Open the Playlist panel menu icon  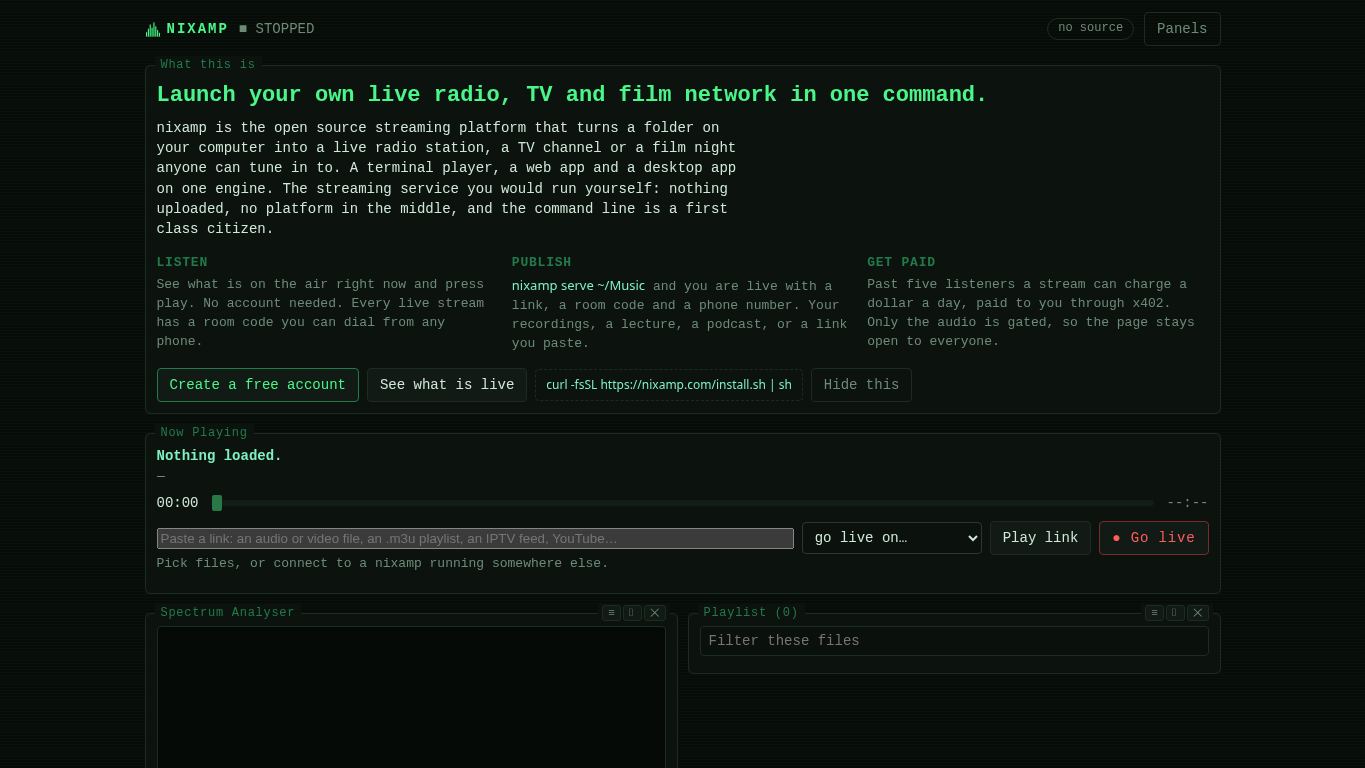pyautogui.click(x=1154, y=613)
